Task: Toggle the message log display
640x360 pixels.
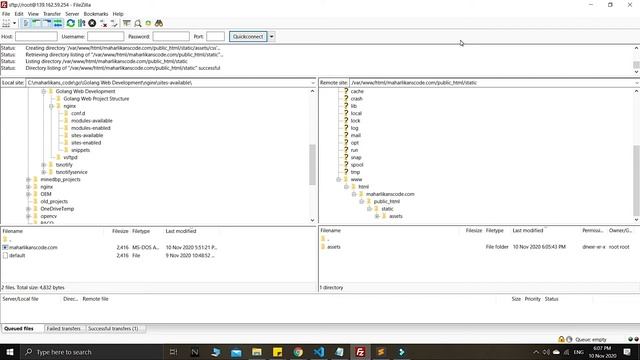Action: [26, 23]
